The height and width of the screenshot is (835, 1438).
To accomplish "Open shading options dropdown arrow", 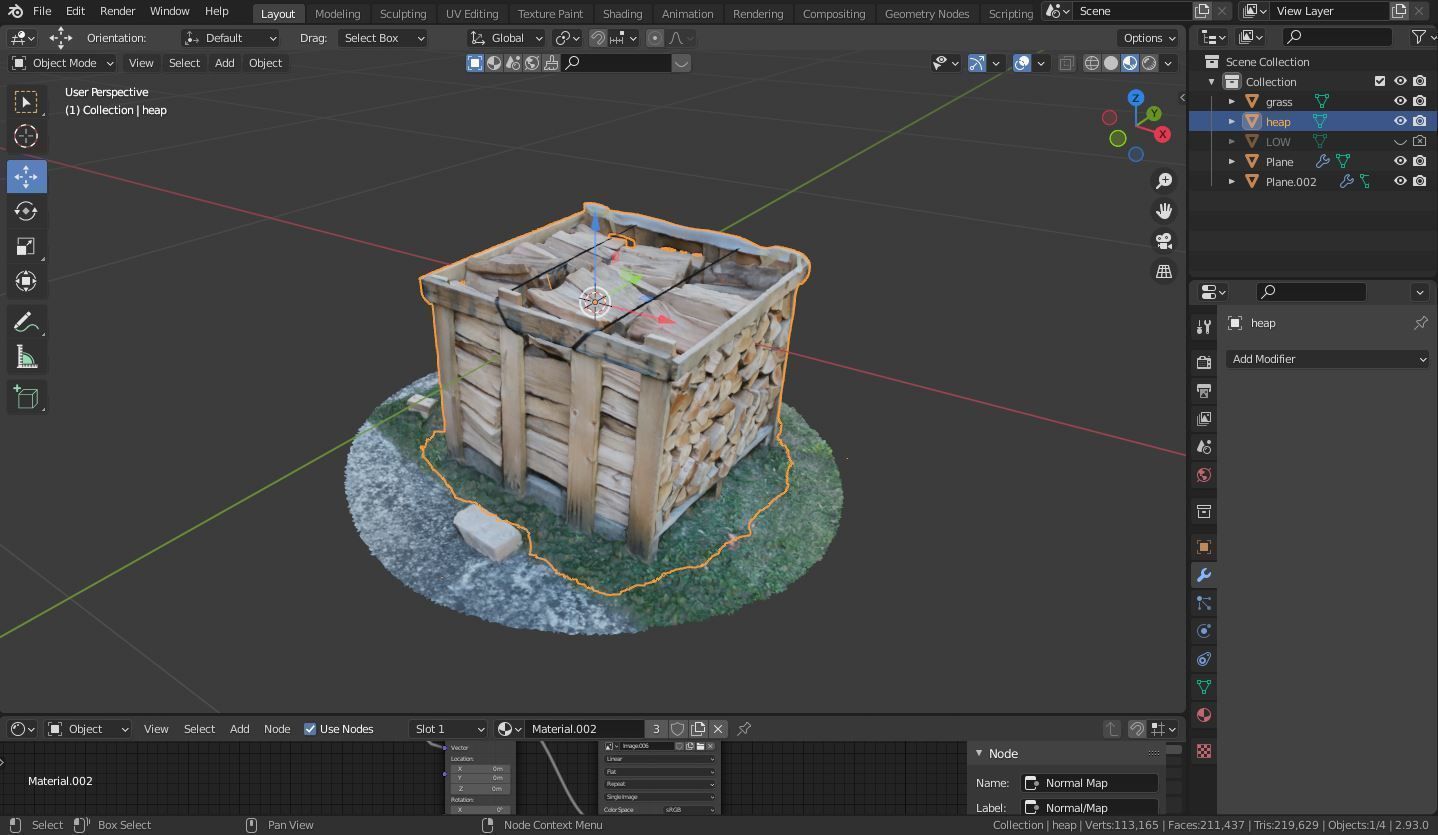I will pyautogui.click(x=1168, y=63).
